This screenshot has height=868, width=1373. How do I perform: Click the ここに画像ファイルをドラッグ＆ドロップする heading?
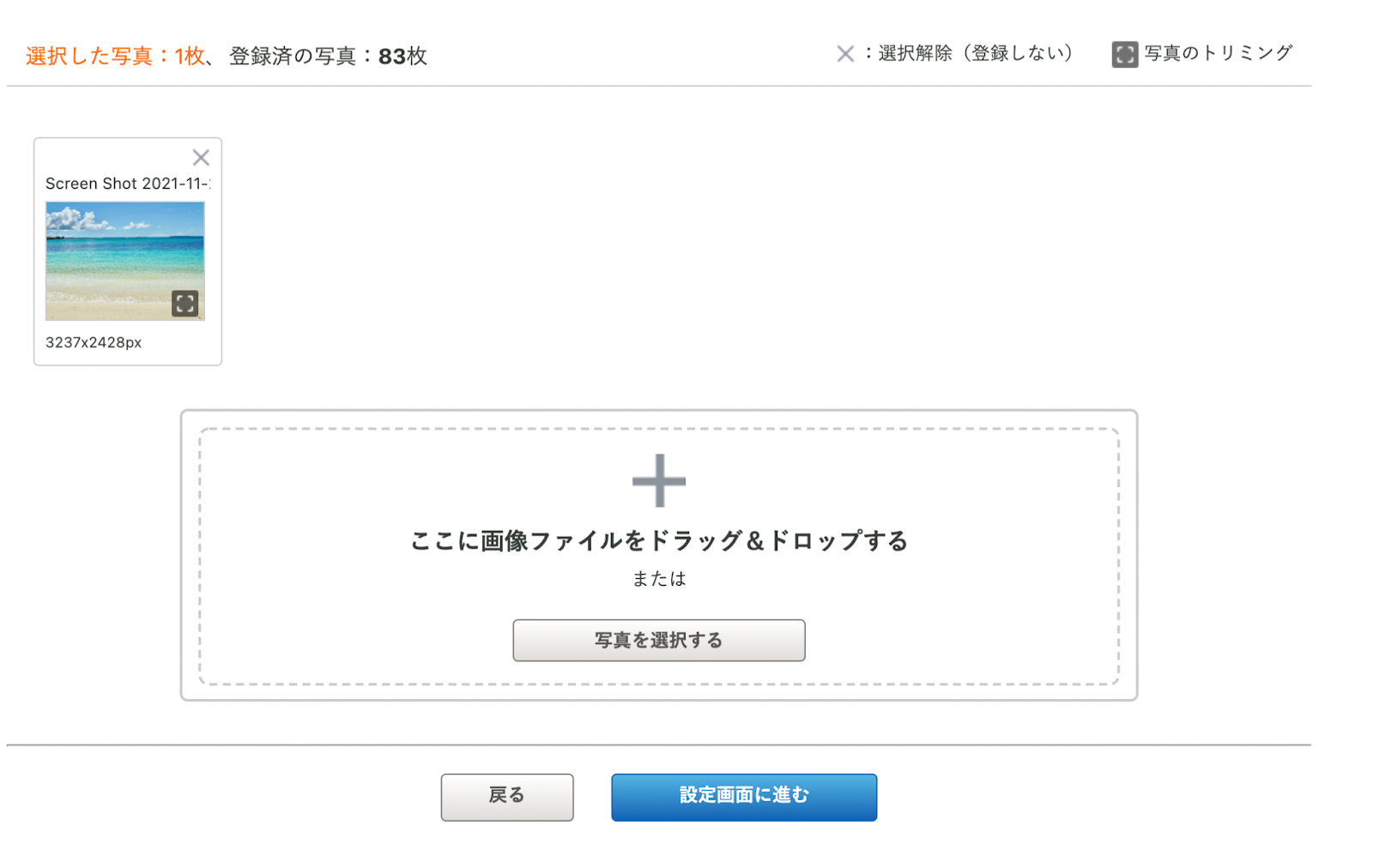pos(659,541)
